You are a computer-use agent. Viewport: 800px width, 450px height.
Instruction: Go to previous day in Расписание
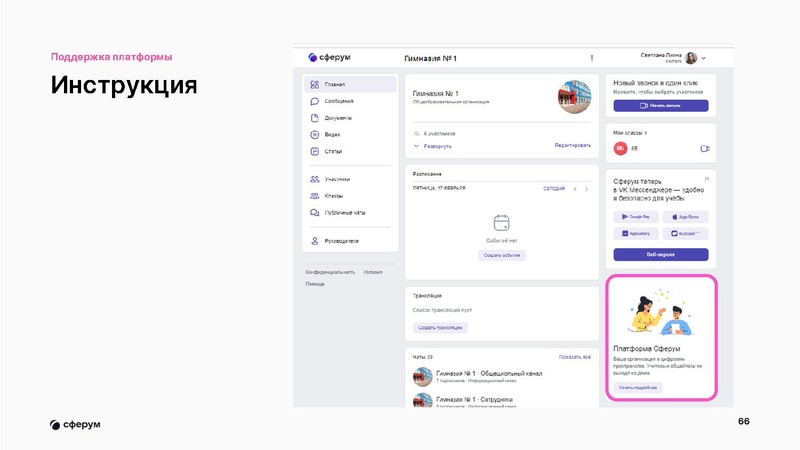pyautogui.click(x=574, y=188)
